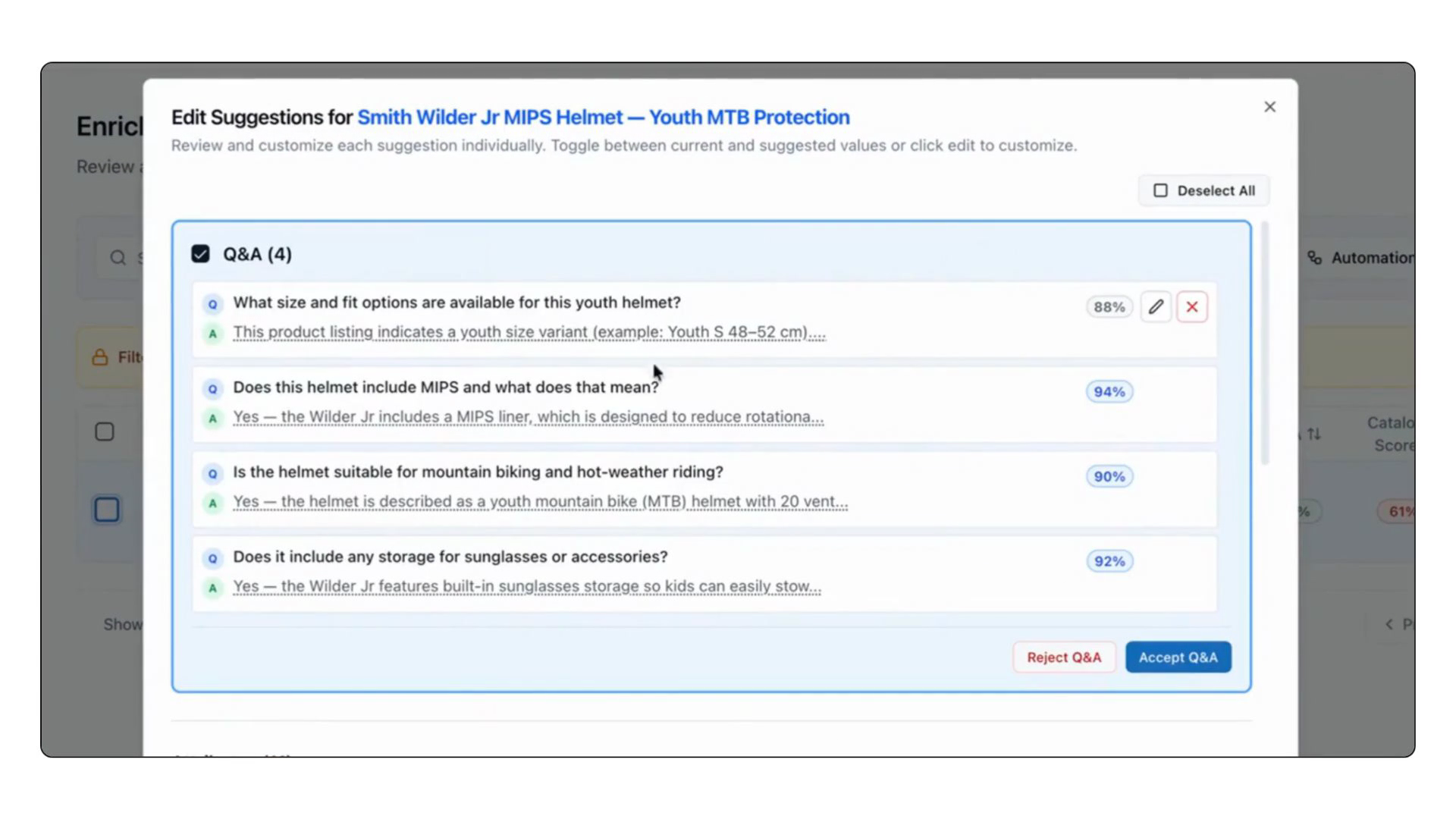
Task: Toggle the Deselect All checkbox icon
Action: [x=1160, y=190]
